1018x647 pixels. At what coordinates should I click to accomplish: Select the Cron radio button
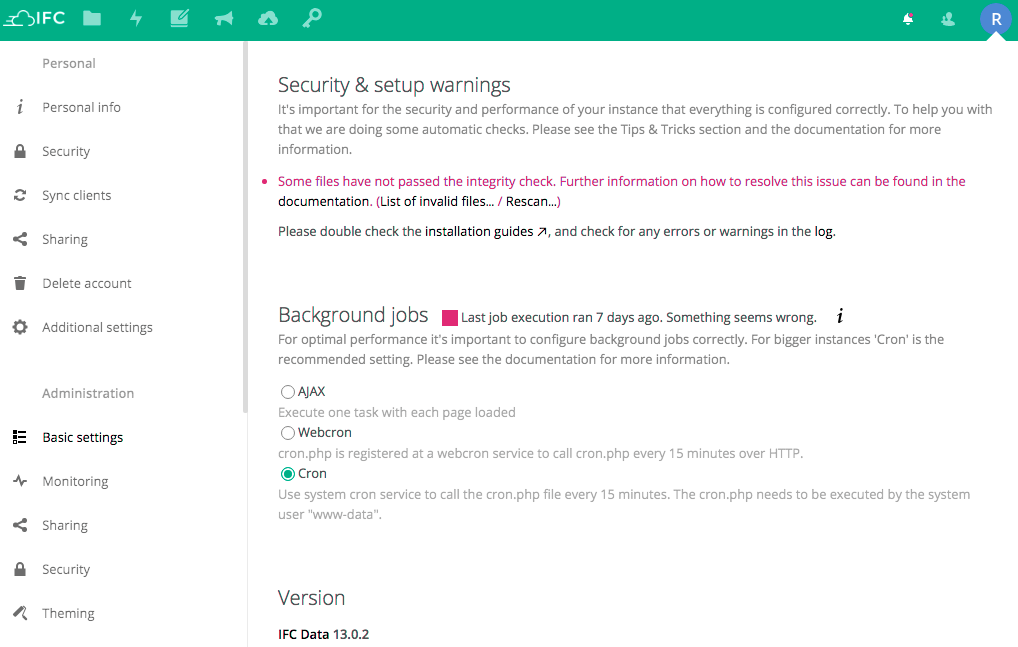coord(288,474)
